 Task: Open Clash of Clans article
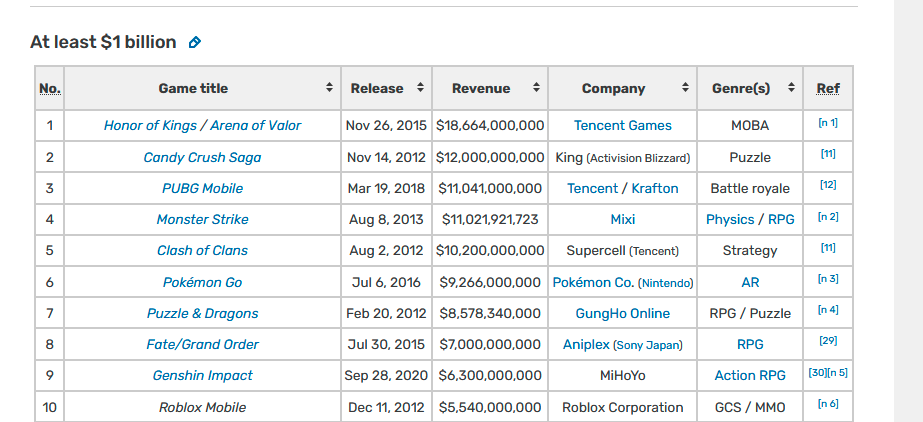coord(202,251)
